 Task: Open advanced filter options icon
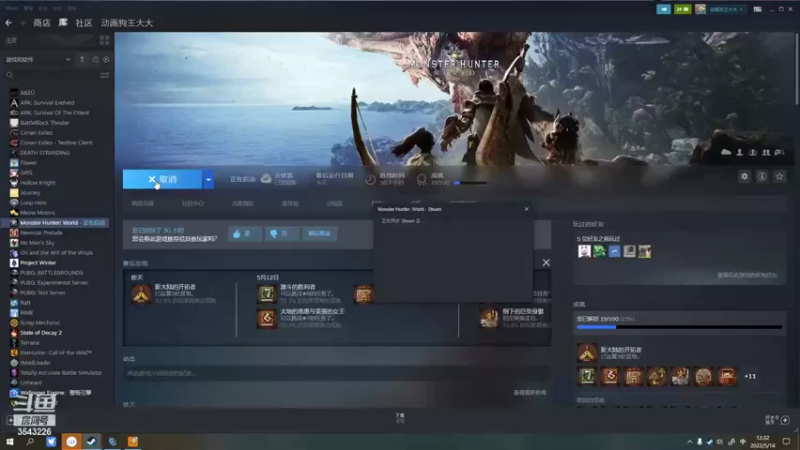coord(105,76)
